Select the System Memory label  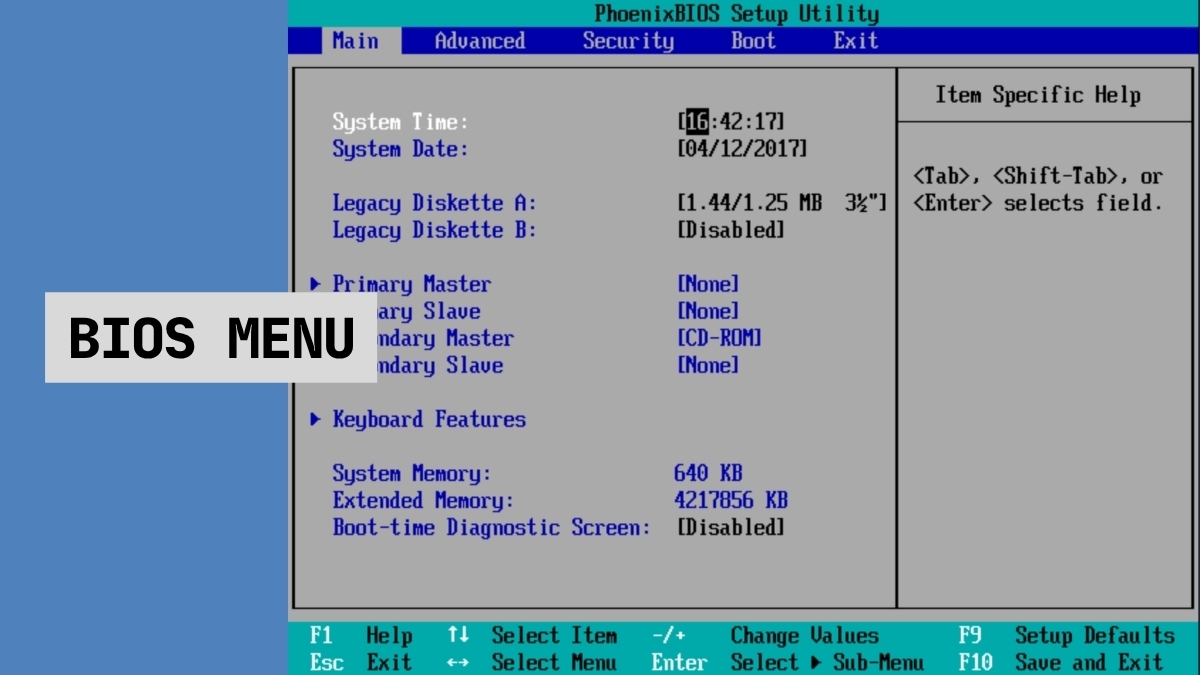(x=412, y=473)
